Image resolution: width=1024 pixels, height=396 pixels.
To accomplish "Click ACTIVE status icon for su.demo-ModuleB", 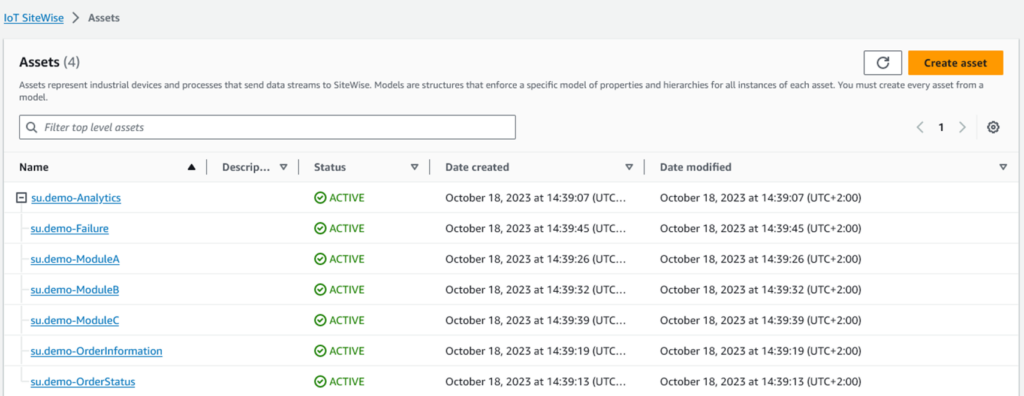I will pos(320,289).
